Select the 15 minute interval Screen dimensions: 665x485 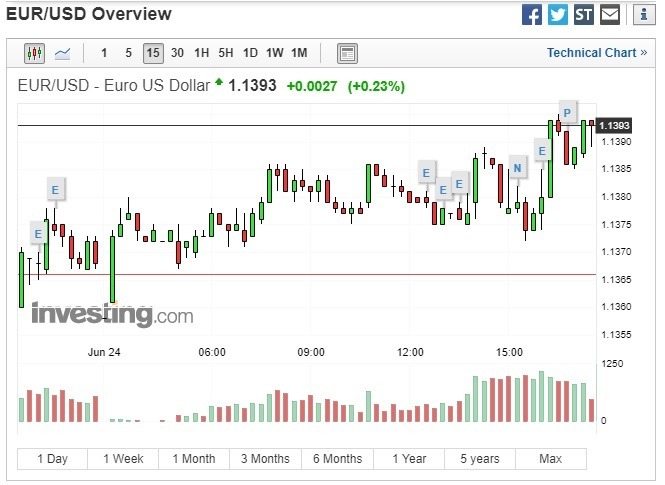click(x=153, y=53)
